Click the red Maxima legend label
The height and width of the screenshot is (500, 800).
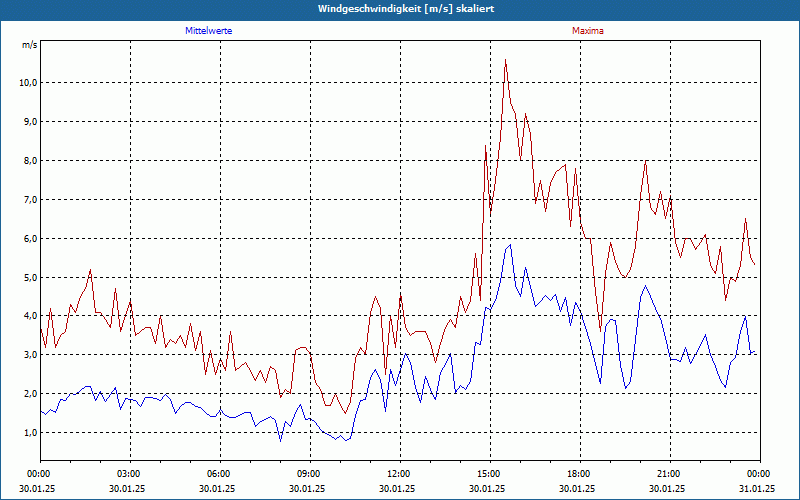click(x=588, y=31)
